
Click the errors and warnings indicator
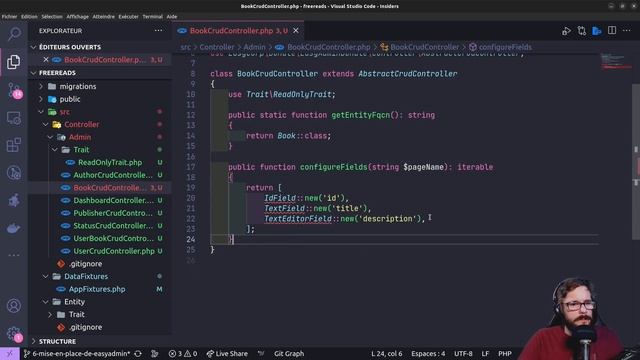click(183, 353)
